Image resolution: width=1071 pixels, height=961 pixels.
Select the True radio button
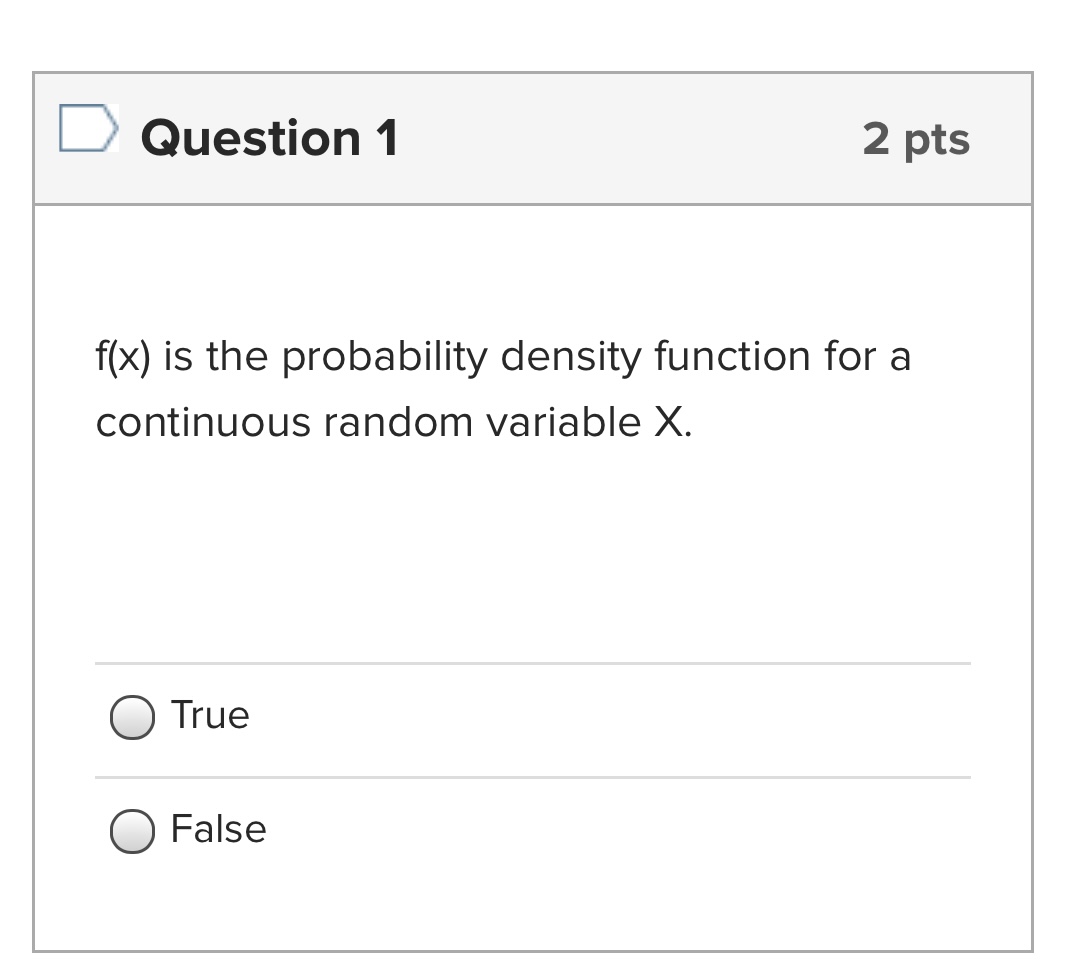[x=131, y=716]
